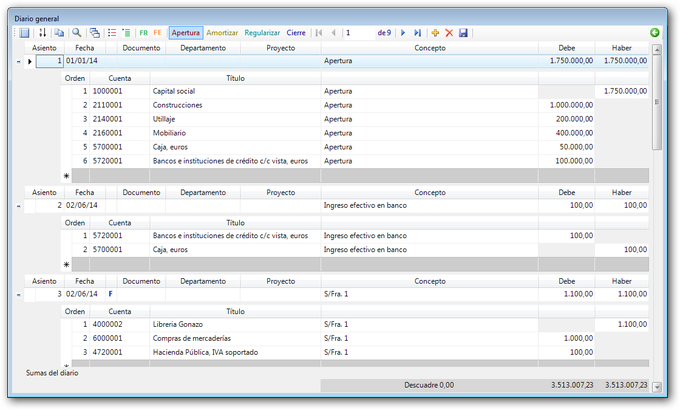Viewport: 680px width, 410px height.
Task: Click the Regularizar toolbar button
Action: point(262,33)
